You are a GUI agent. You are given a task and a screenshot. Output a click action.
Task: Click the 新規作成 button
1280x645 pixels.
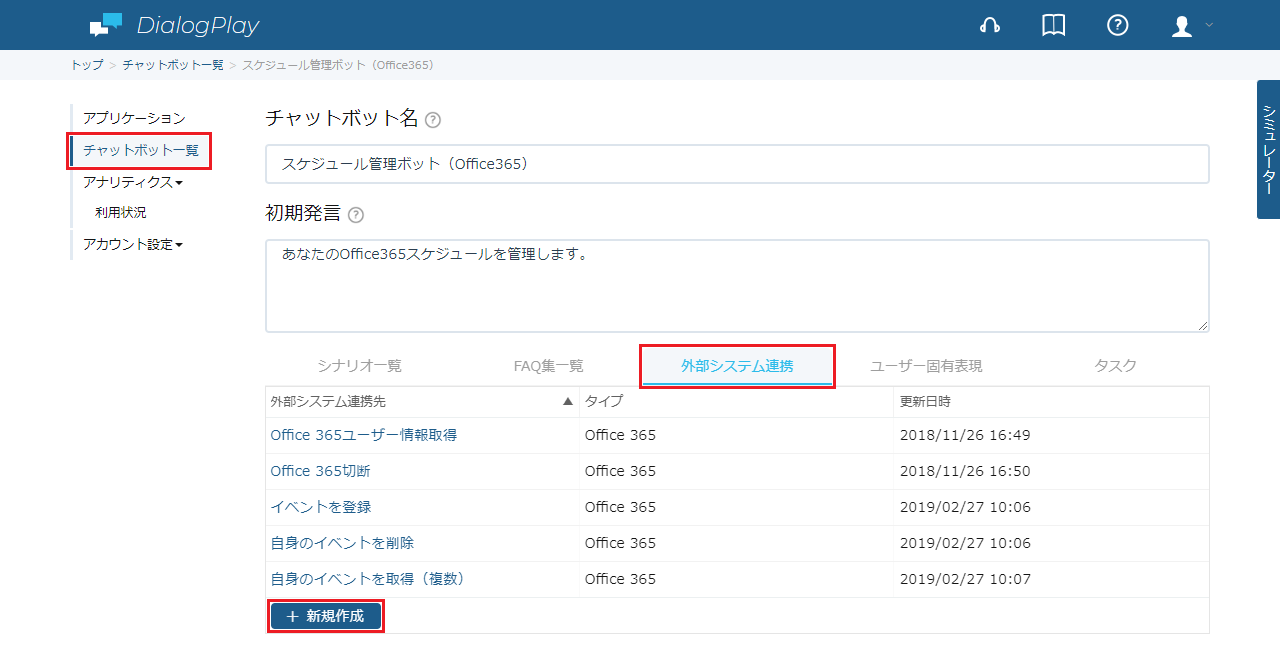point(326,616)
